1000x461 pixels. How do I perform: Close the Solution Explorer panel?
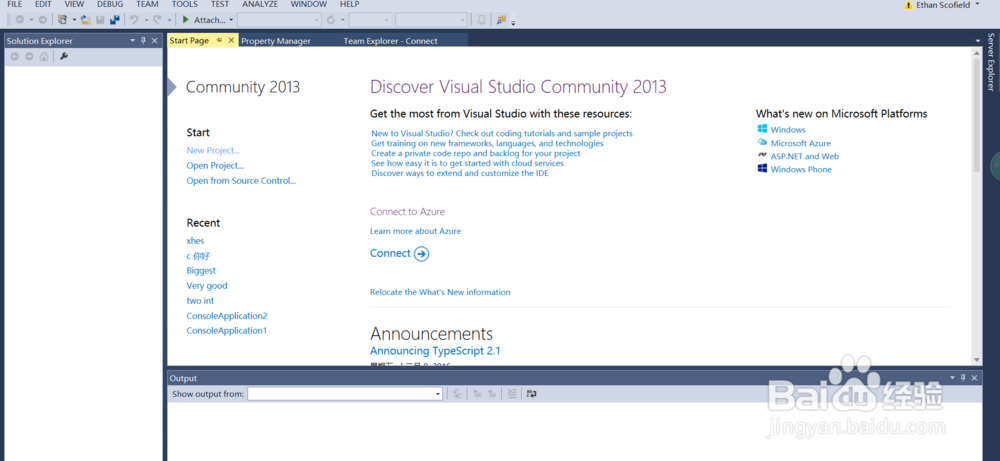(154, 40)
